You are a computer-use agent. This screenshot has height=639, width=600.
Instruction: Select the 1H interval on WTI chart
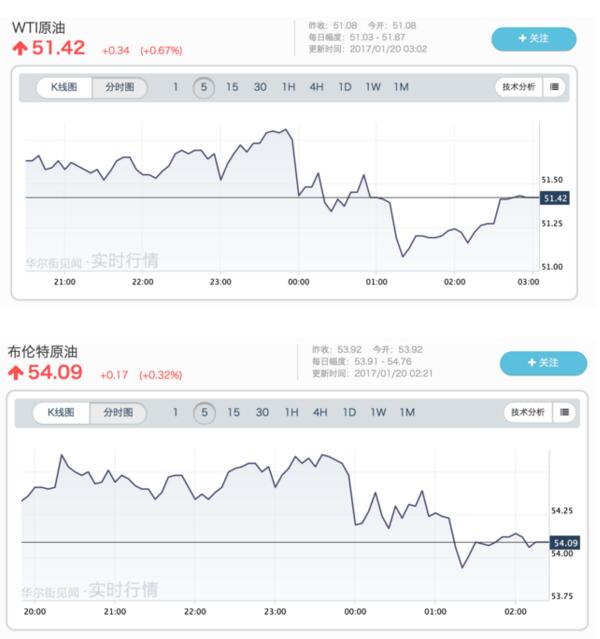pyautogui.click(x=288, y=87)
